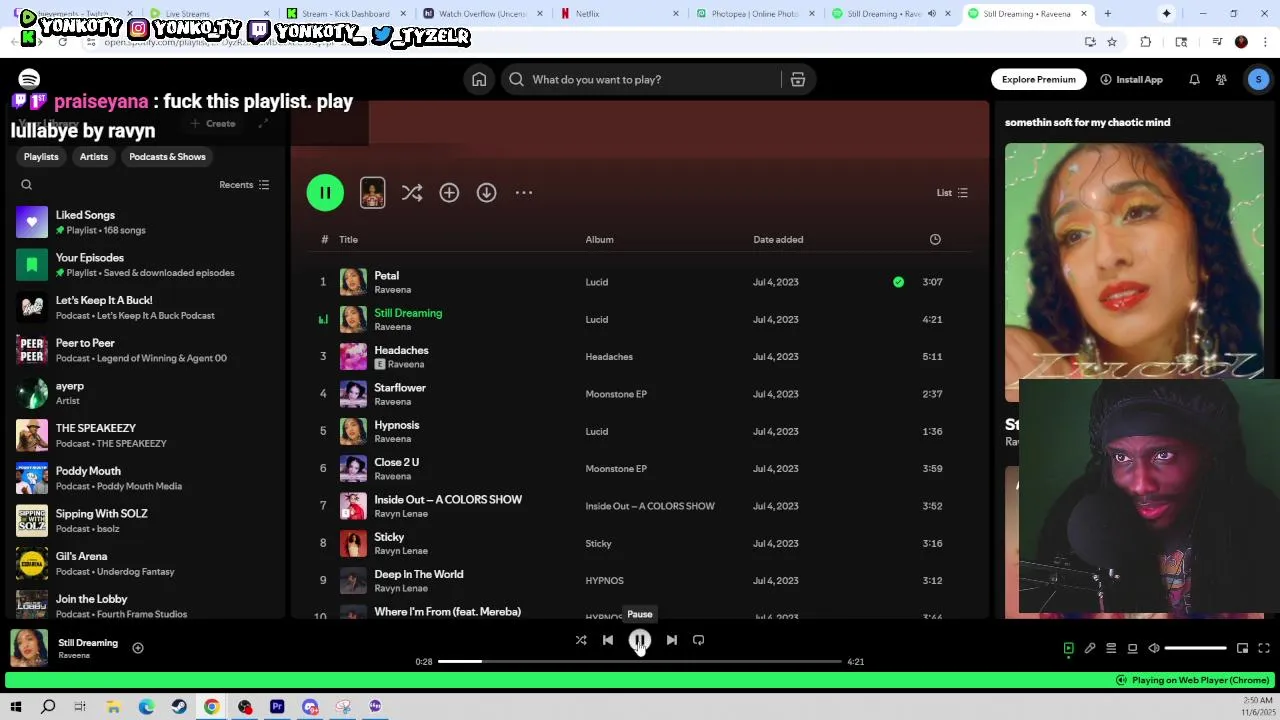Click the green saved checkmark on Petal
This screenshot has width=1280, height=720.
[898, 282]
